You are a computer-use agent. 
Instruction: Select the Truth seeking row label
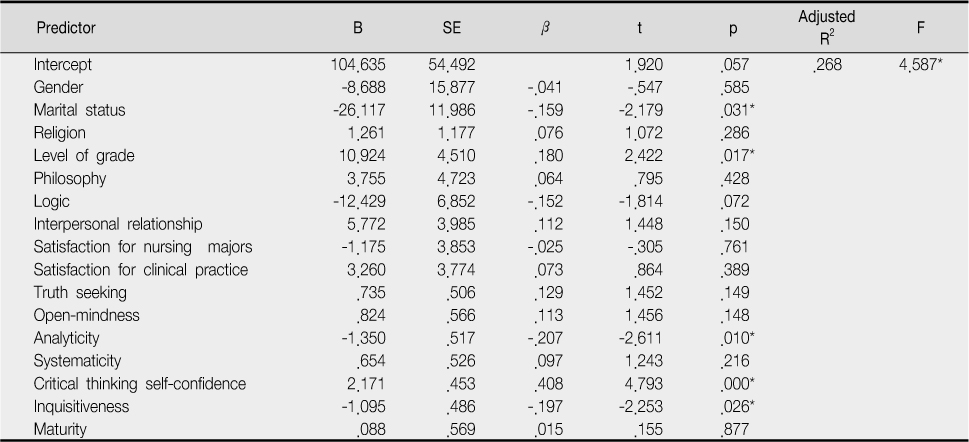coord(80,292)
